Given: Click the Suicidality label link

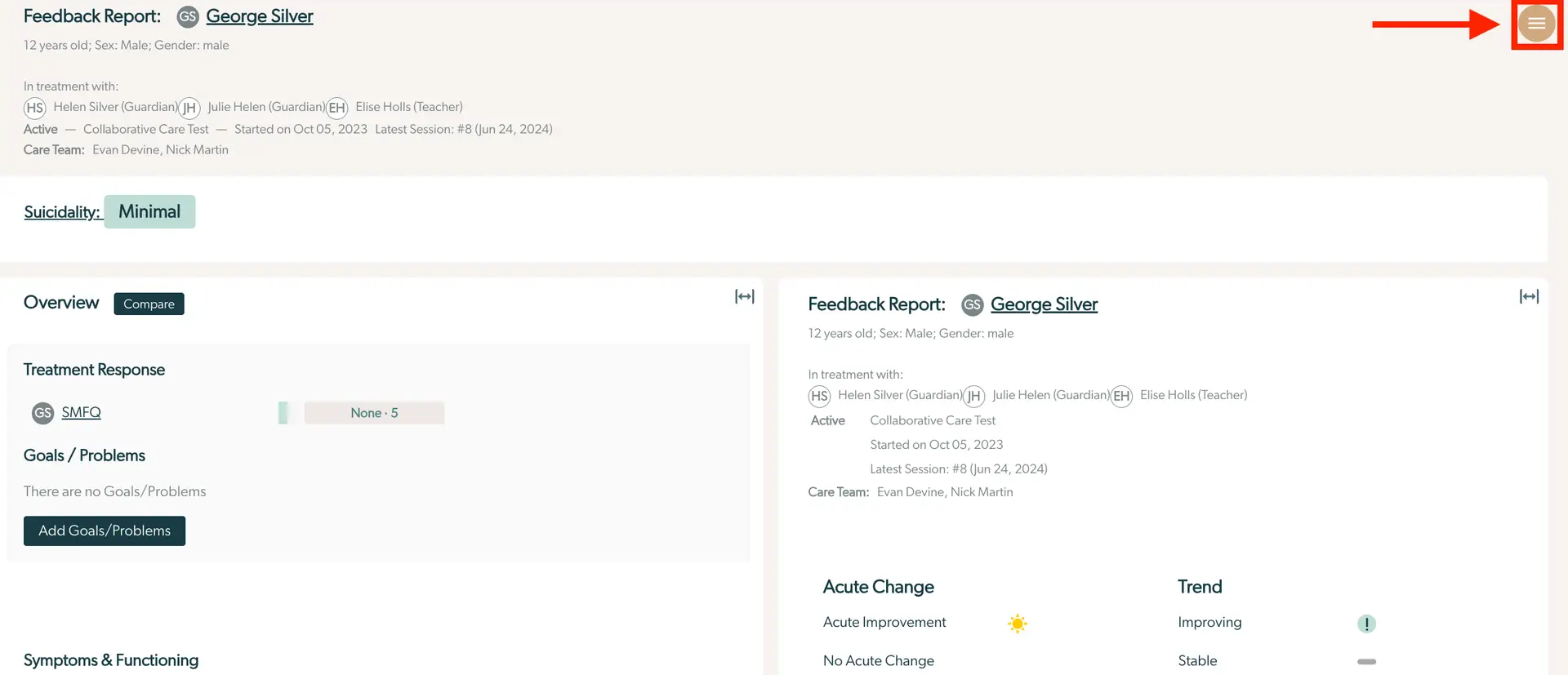Looking at the screenshot, I should pyautogui.click(x=62, y=212).
